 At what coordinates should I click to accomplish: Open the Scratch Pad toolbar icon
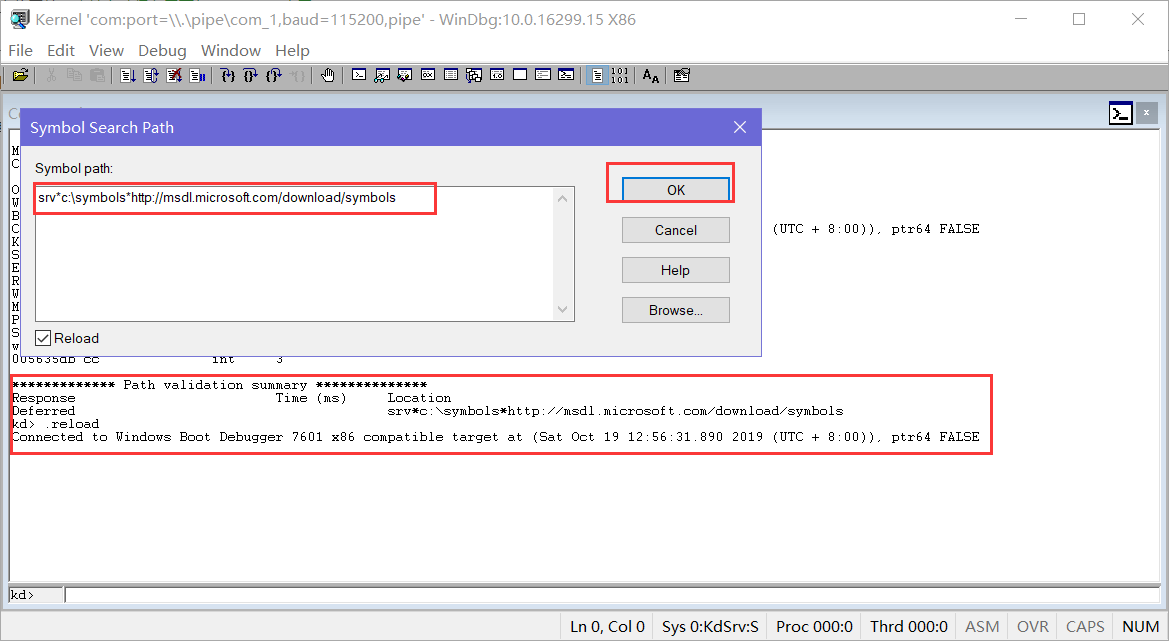[520, 75]
